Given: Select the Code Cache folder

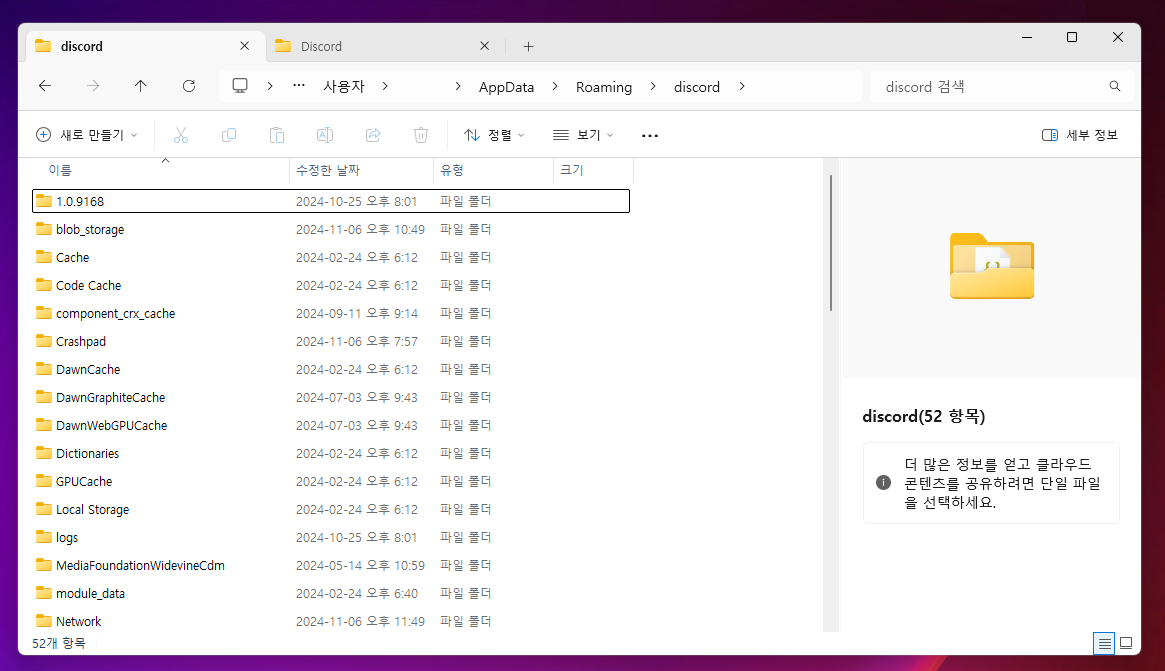Looking at the screenshot, I should 331,285.
